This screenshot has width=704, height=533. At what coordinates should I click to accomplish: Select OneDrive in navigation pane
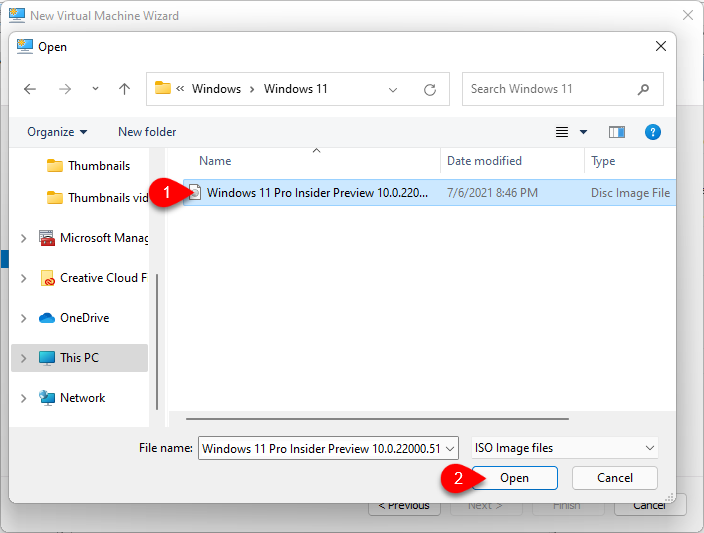[x=74, y=318]
